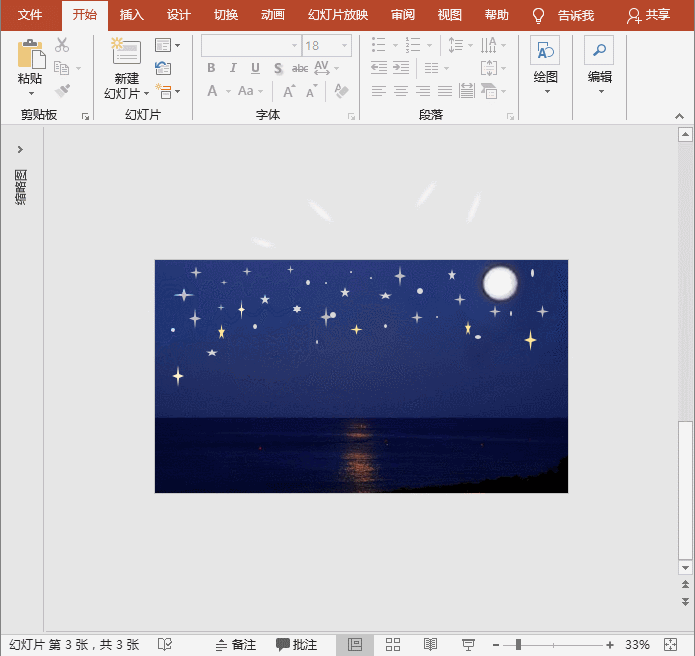Switch to the 设计 (Design) tab

pyautogui.click(x=179, y=15)
